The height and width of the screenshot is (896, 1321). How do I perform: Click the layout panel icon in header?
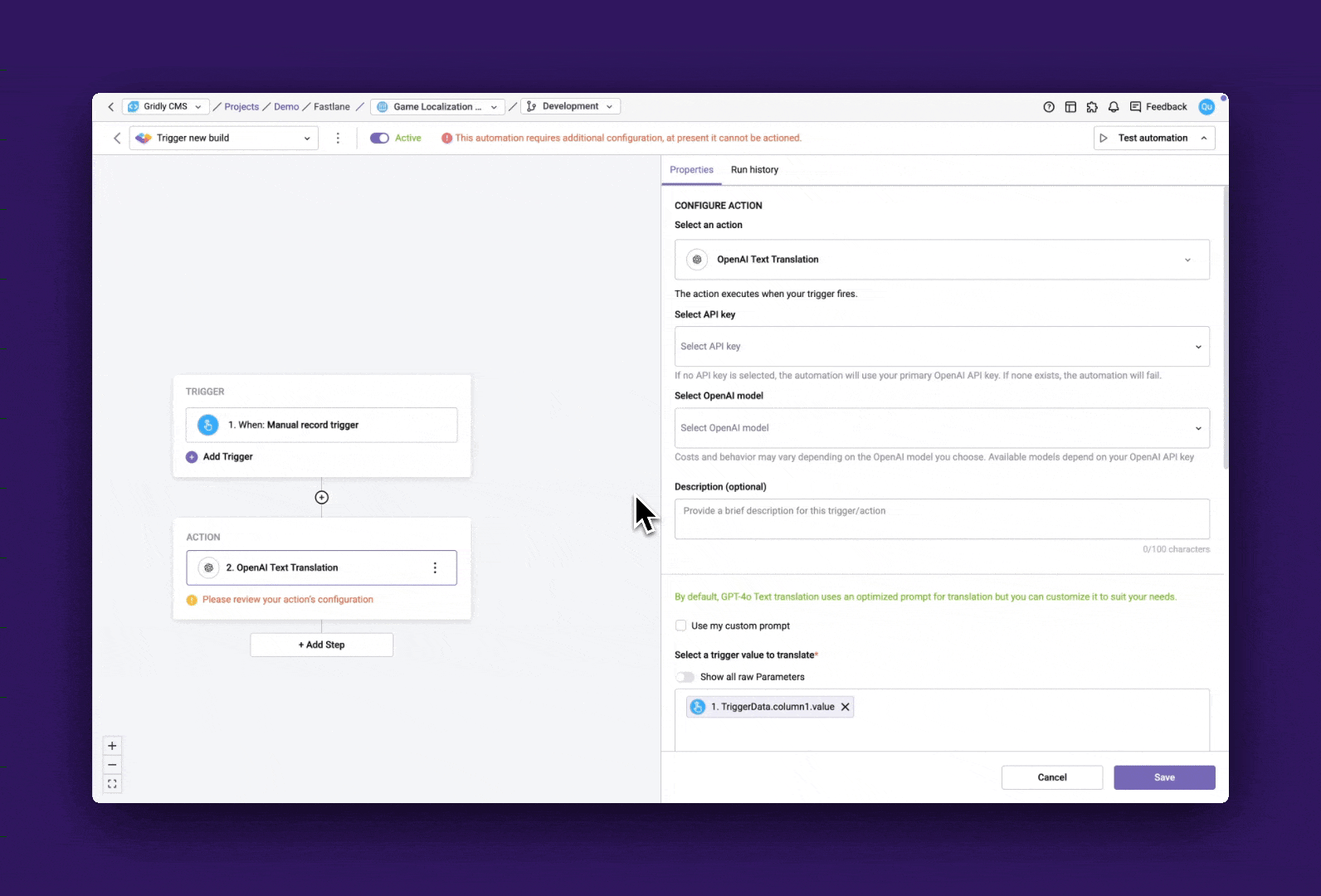(1070, 107)
